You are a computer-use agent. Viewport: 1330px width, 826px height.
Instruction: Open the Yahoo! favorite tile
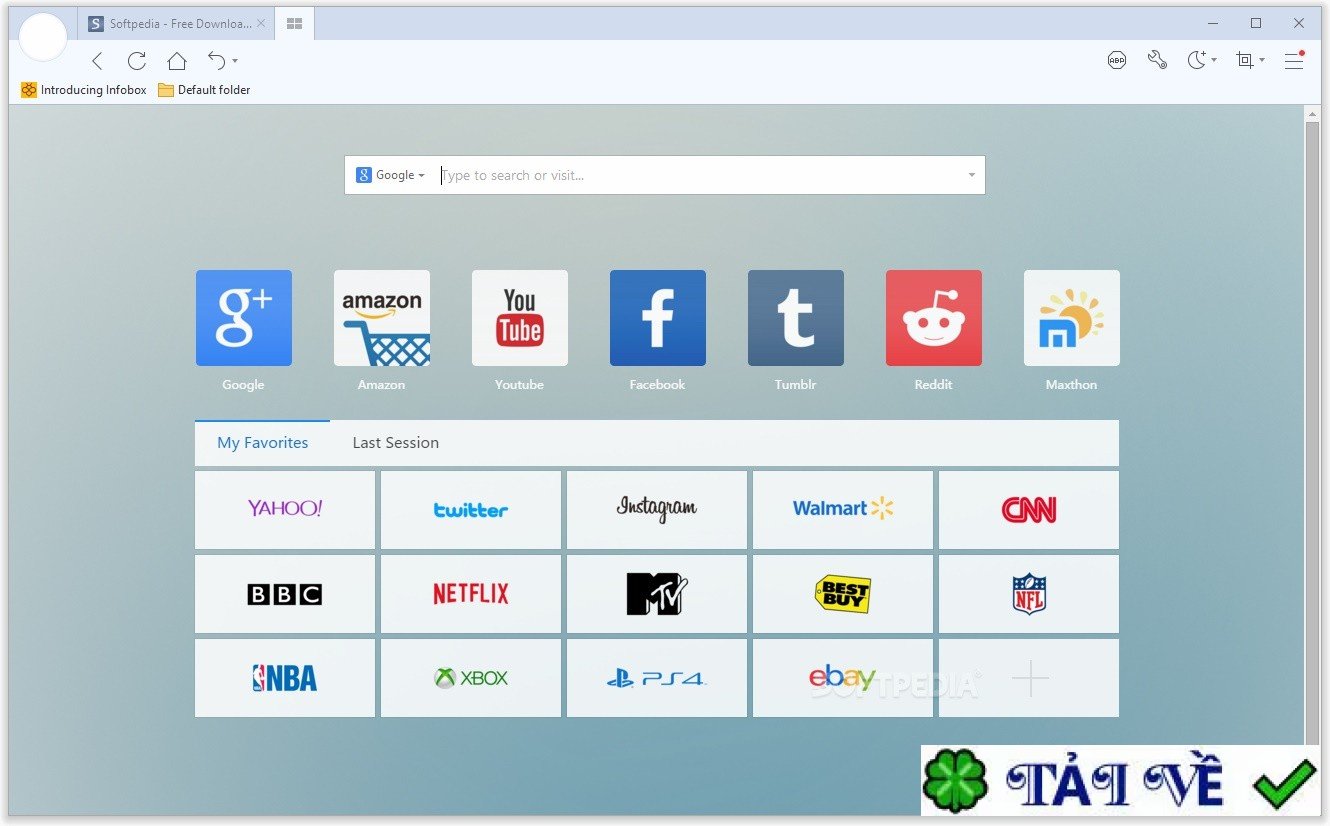click(x=285, y=510)
